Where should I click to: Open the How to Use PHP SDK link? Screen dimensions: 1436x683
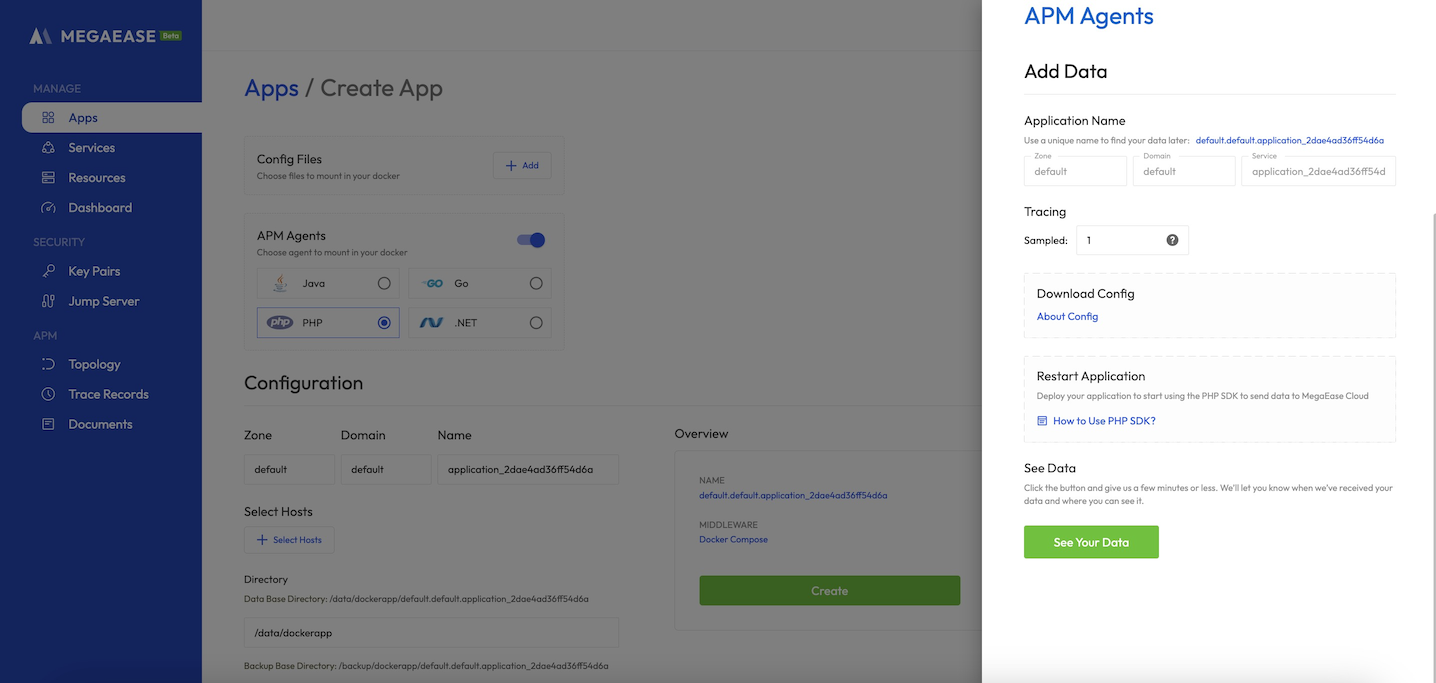(x=1104, y=421)
